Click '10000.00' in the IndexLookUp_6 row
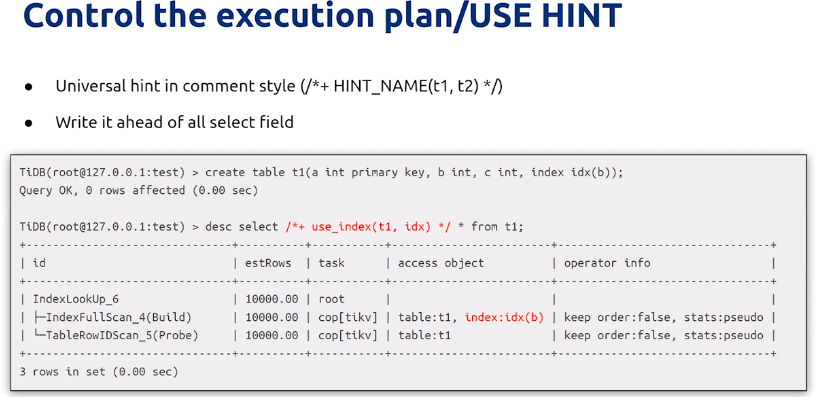 (x=272, y=299)
